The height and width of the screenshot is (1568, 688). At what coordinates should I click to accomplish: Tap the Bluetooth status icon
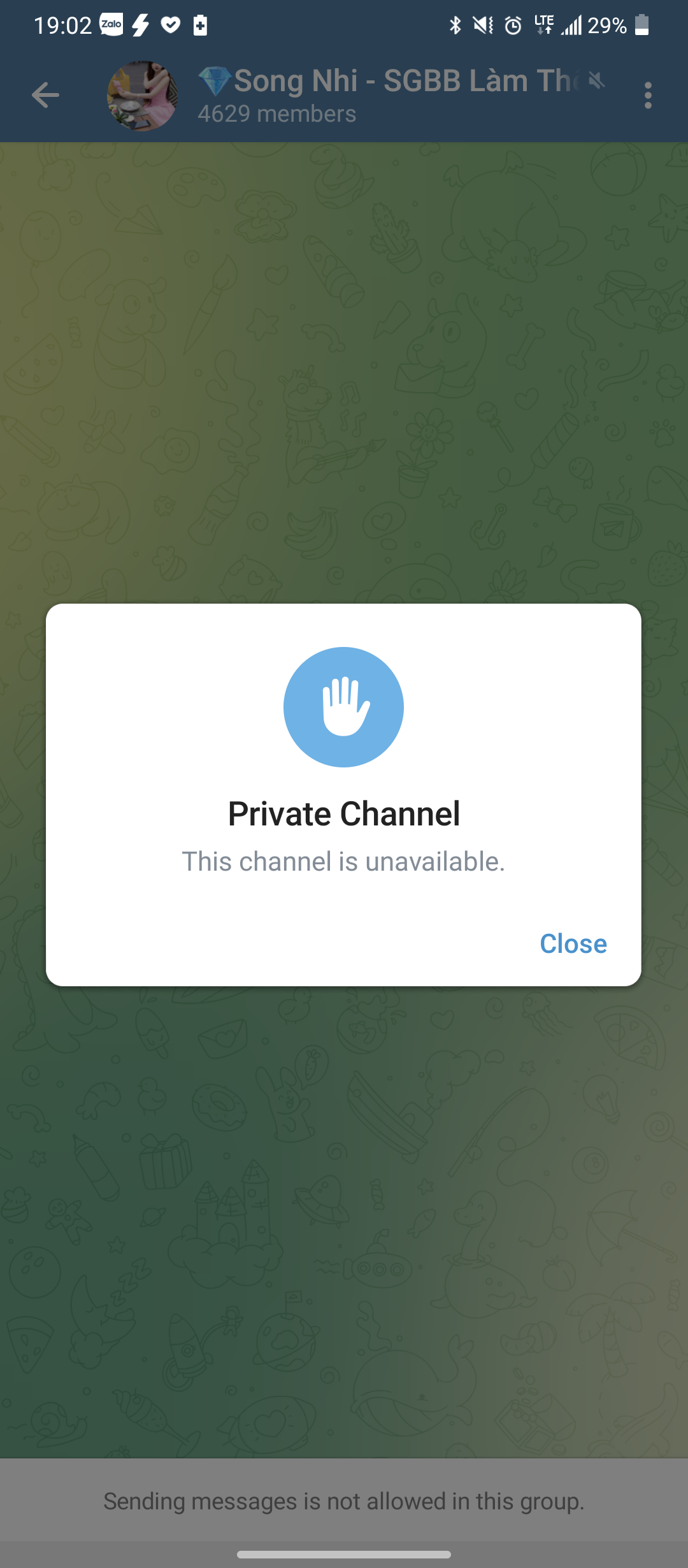tap(455, 25)
